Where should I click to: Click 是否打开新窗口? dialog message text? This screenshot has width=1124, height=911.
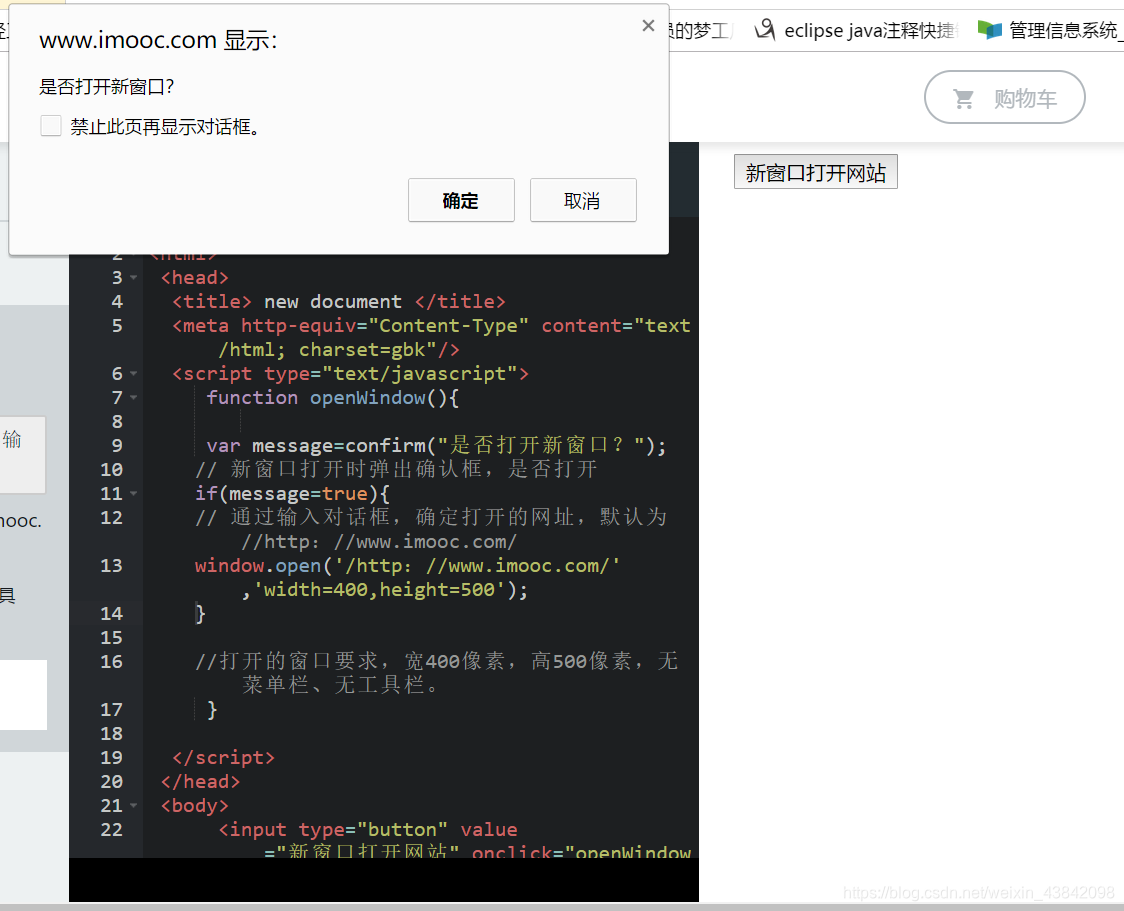coord(106,87)
